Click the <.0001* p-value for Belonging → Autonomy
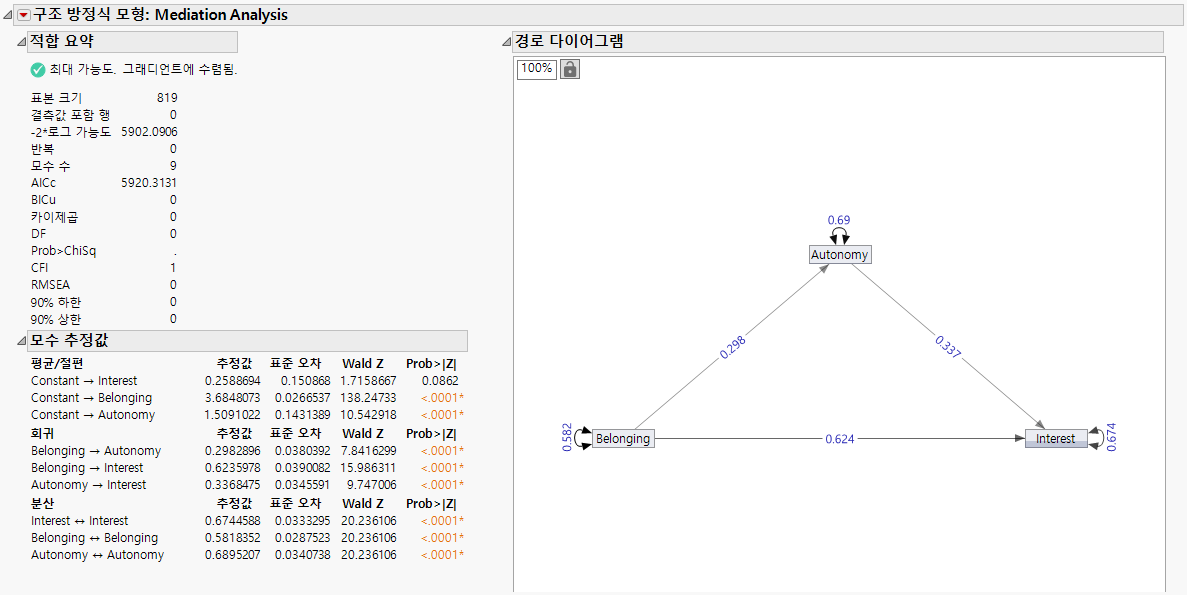 tap(442, 451)
